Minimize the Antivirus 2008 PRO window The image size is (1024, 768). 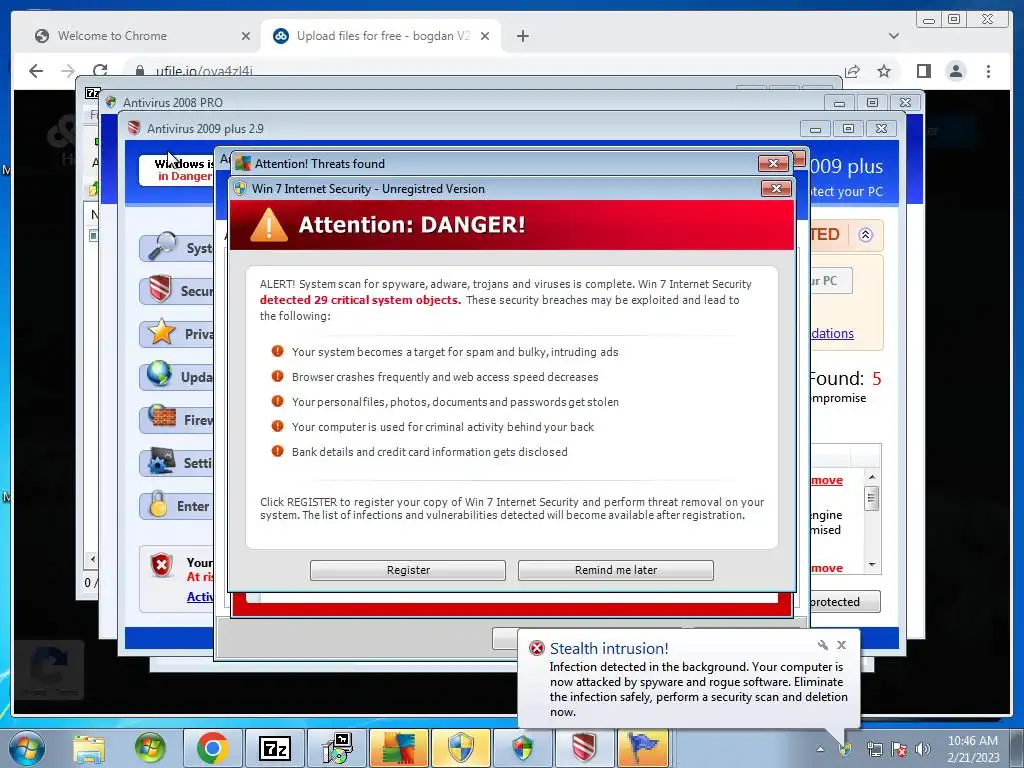pos(839,103)
